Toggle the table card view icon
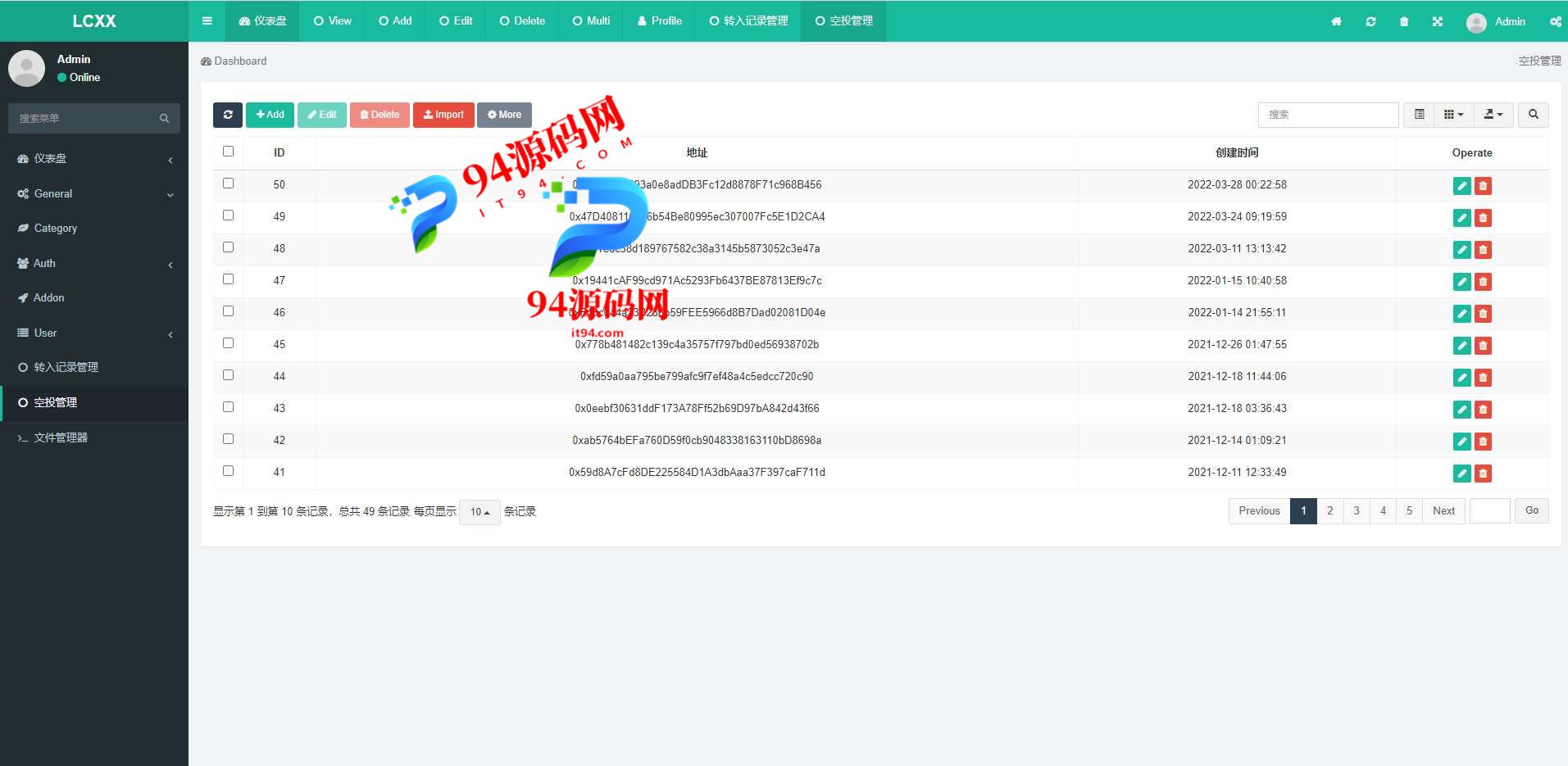1568x766 pixels. click(x=1420, y=115)
